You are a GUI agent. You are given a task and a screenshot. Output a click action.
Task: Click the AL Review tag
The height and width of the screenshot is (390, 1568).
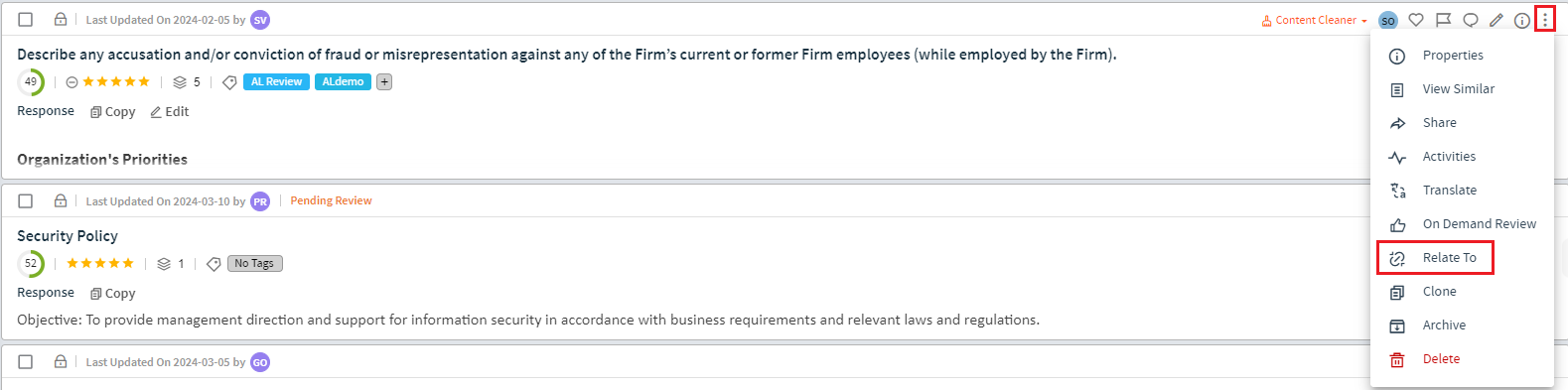[276, 81]
